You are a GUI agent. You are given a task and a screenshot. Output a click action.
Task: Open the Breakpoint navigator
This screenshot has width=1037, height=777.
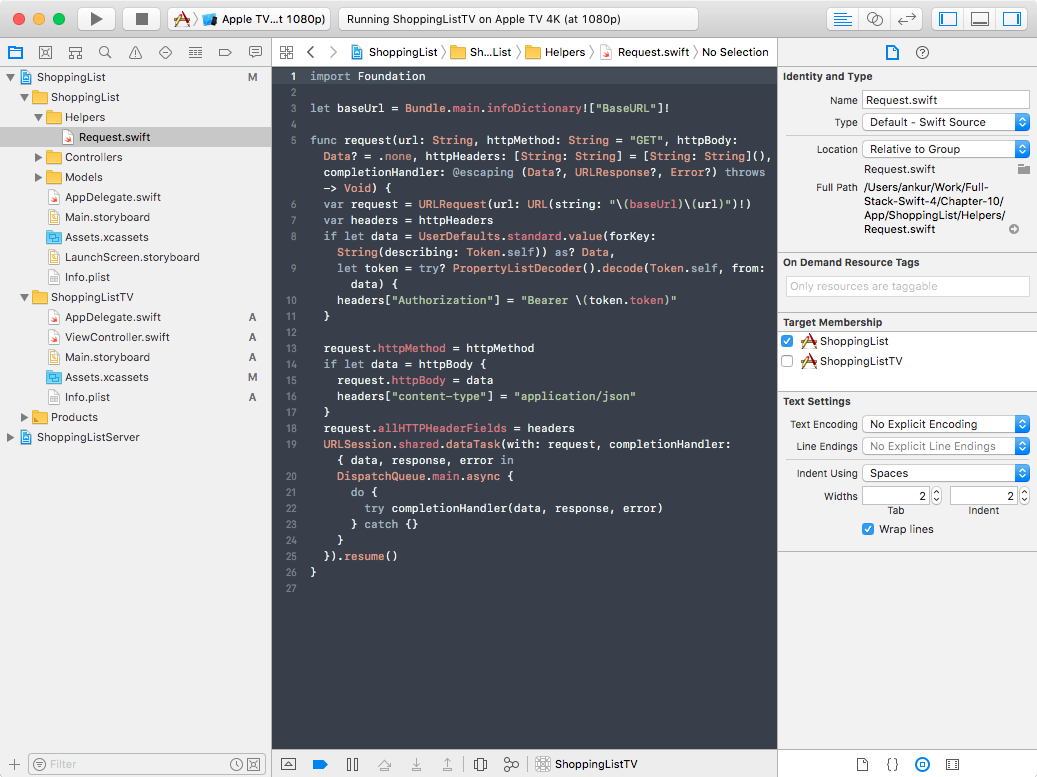click(225, 52)
